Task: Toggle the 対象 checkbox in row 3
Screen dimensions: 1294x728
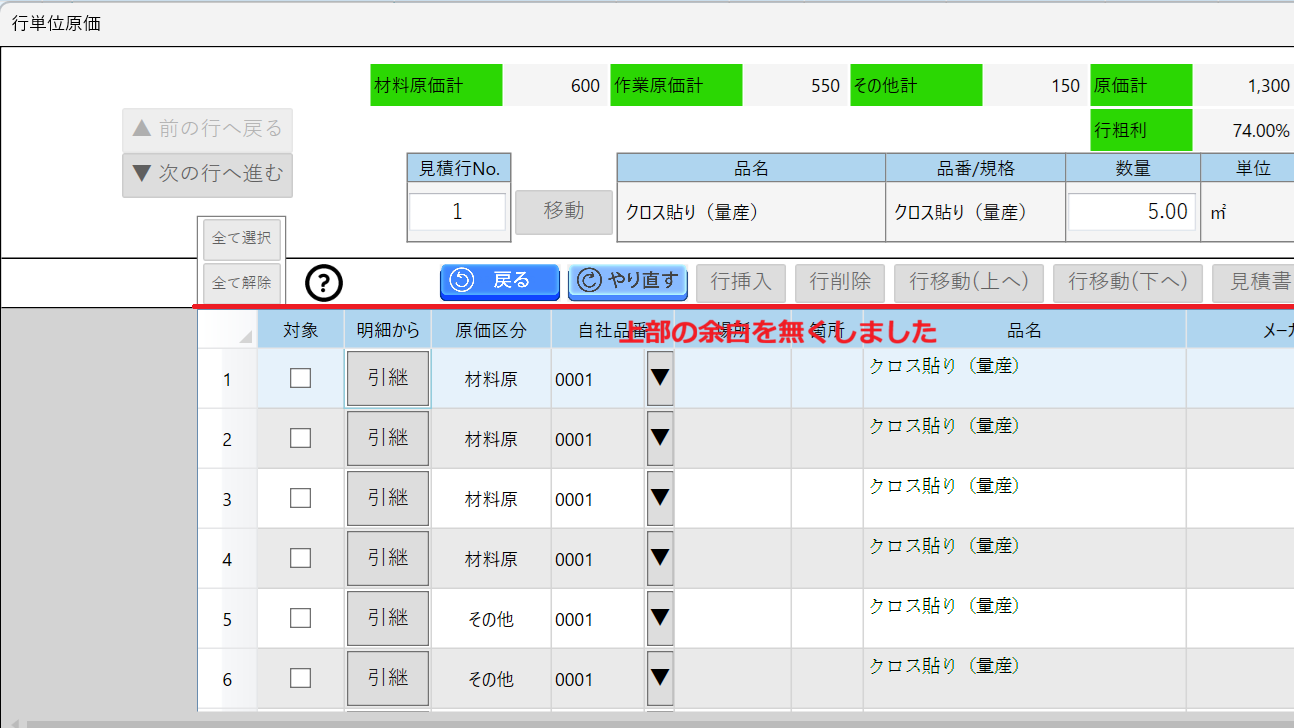Action: pyautogui.click(x=300, y=498)
